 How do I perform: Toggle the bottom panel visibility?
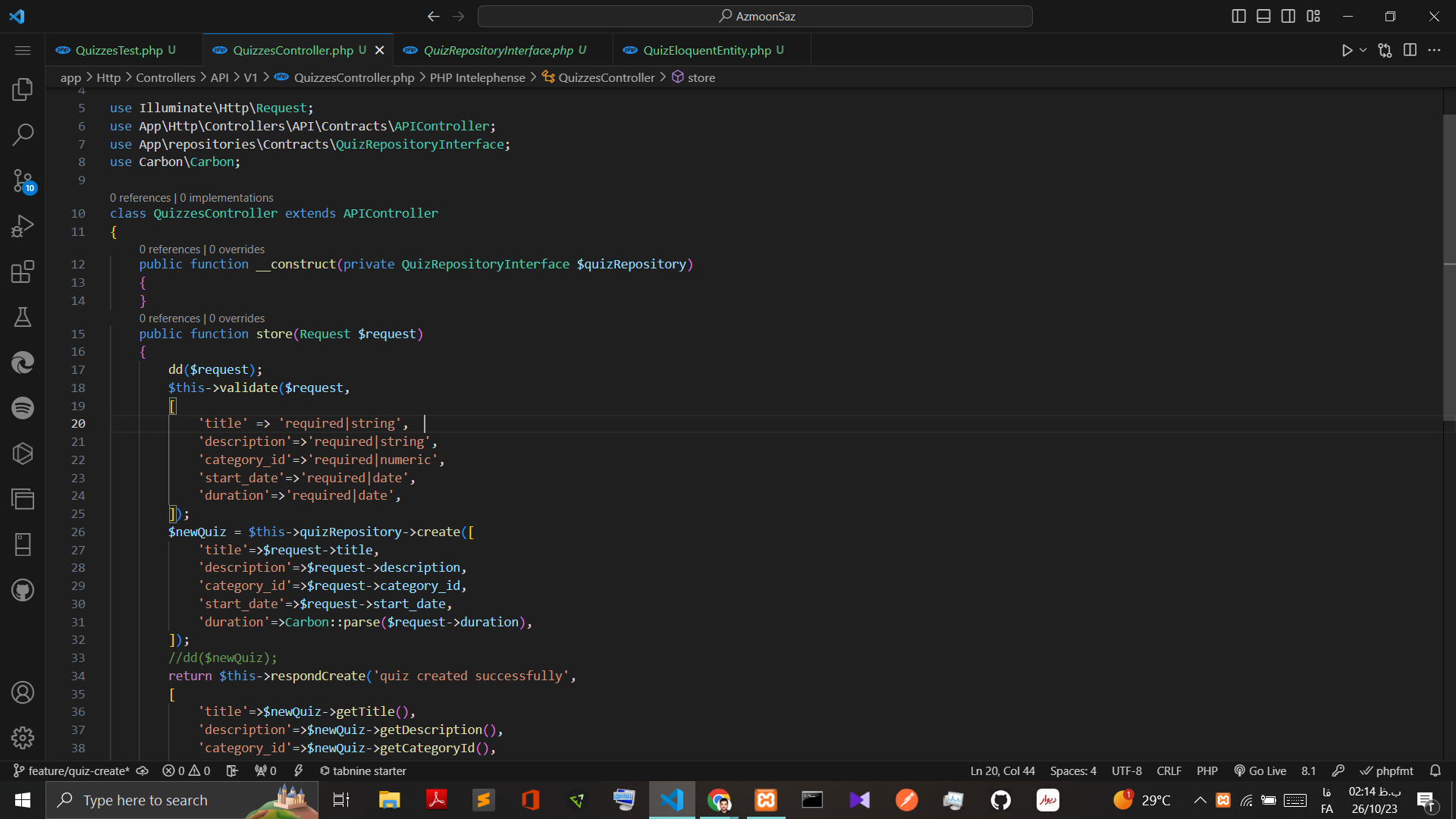tap(1263, 16)
